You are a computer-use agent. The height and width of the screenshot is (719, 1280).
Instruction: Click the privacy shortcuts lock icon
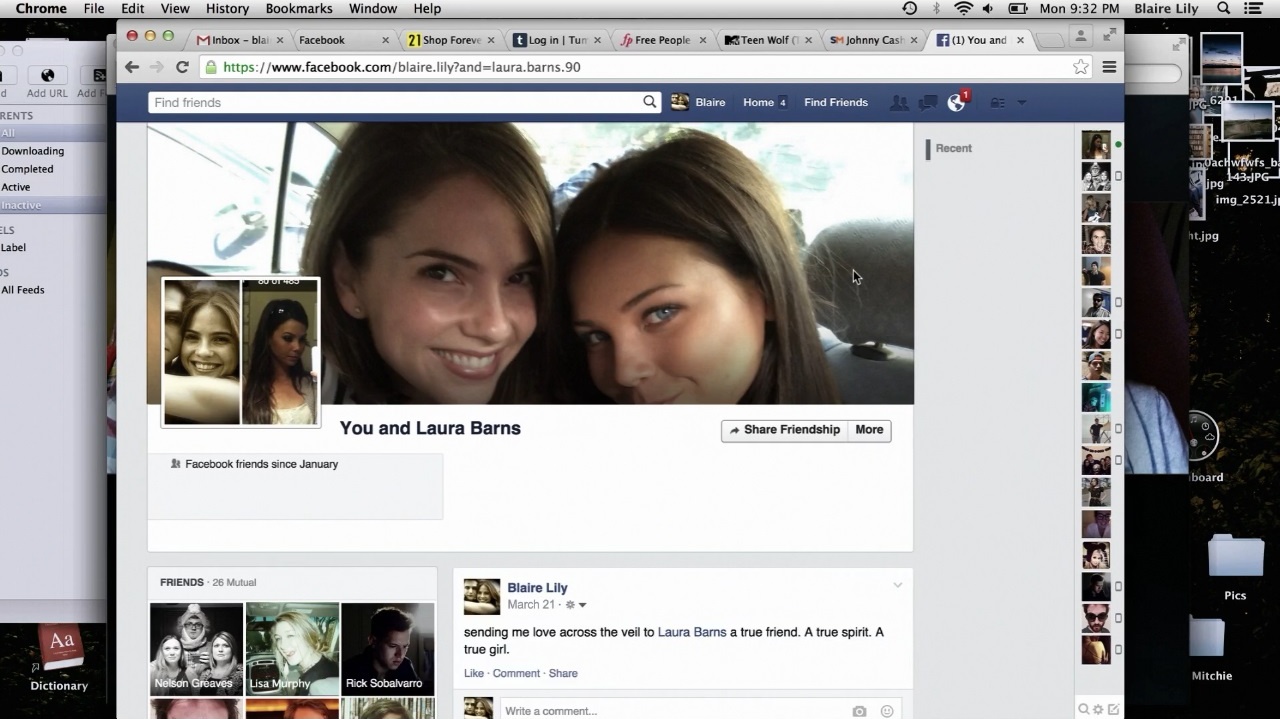[997, 102]
